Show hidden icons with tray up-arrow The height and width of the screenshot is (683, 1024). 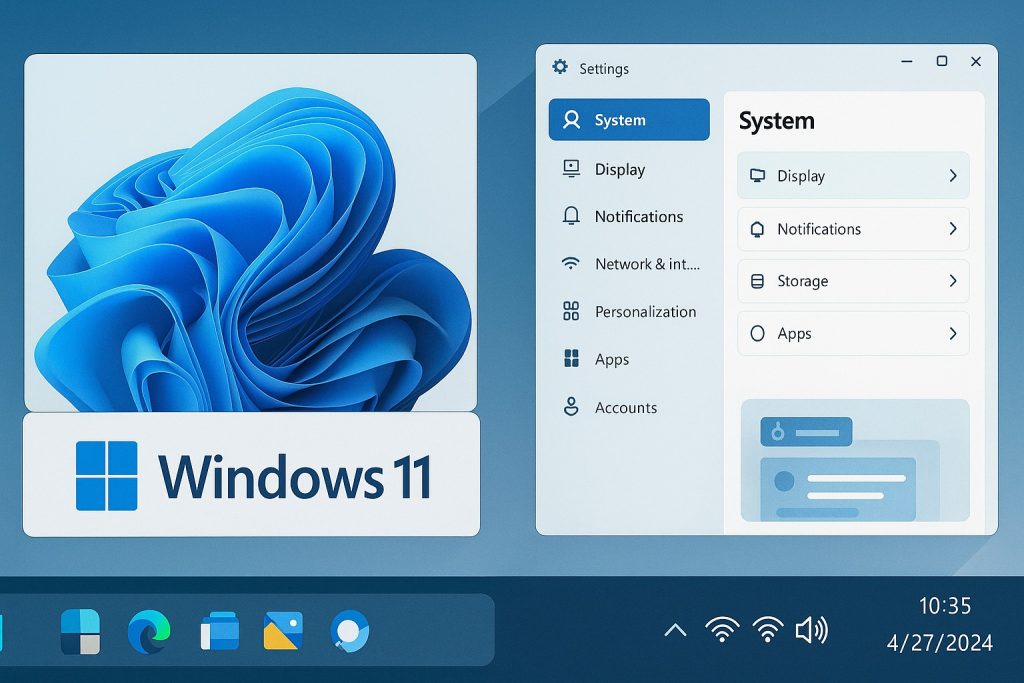coord(675,630)
